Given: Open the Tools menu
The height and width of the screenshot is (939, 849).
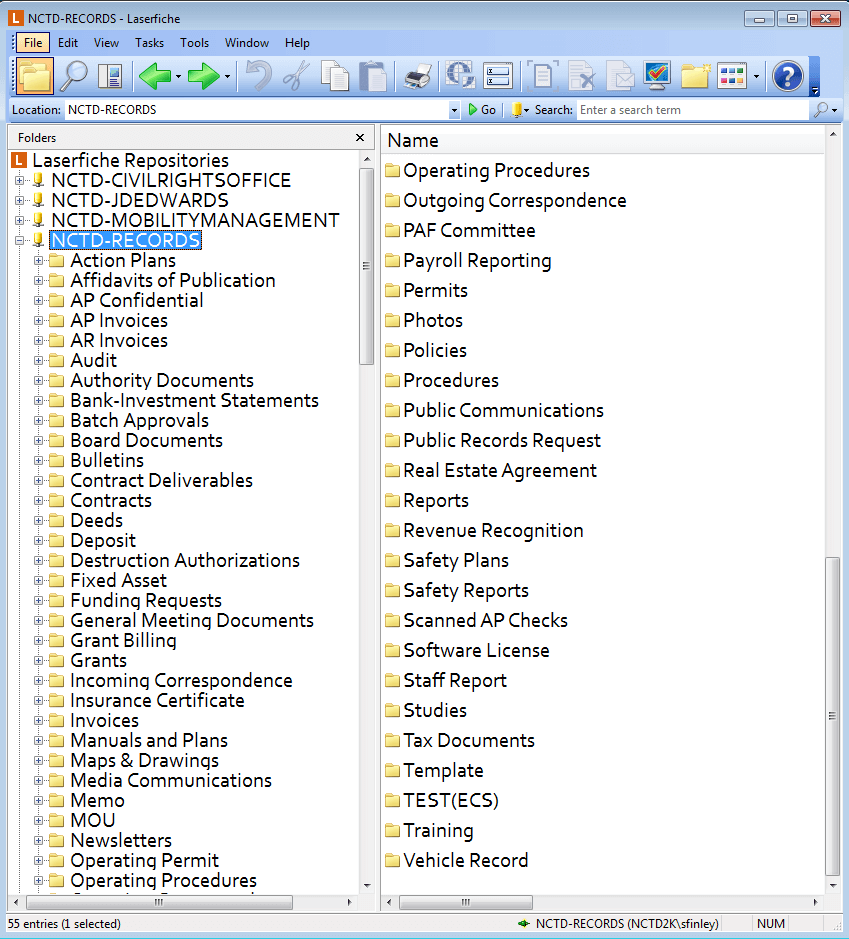Looking at the screenshot, I should pyautogui.click(x=195, y=43).
